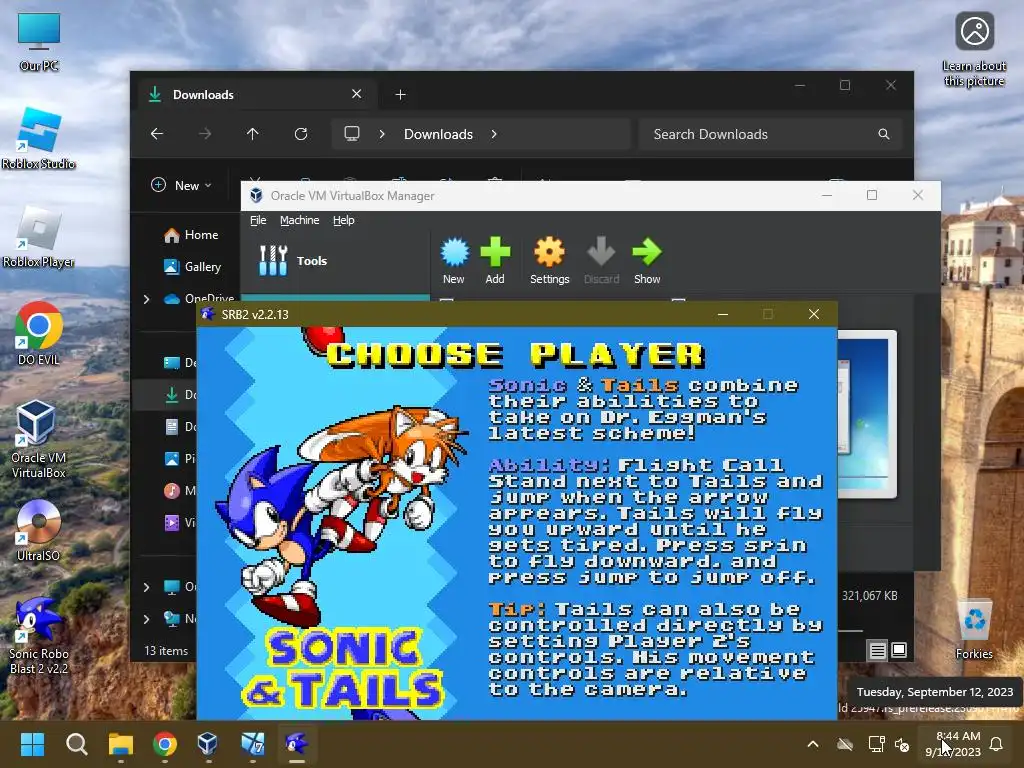The width and height of the screenshot is (1024, 768).
Task: Show hidden system tray icons
Action: [813, 744]
